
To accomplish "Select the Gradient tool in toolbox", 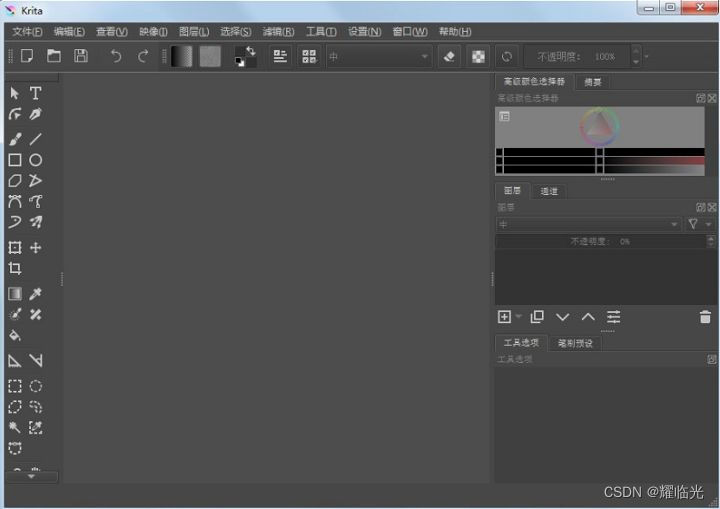I will (x=15, y=294).
